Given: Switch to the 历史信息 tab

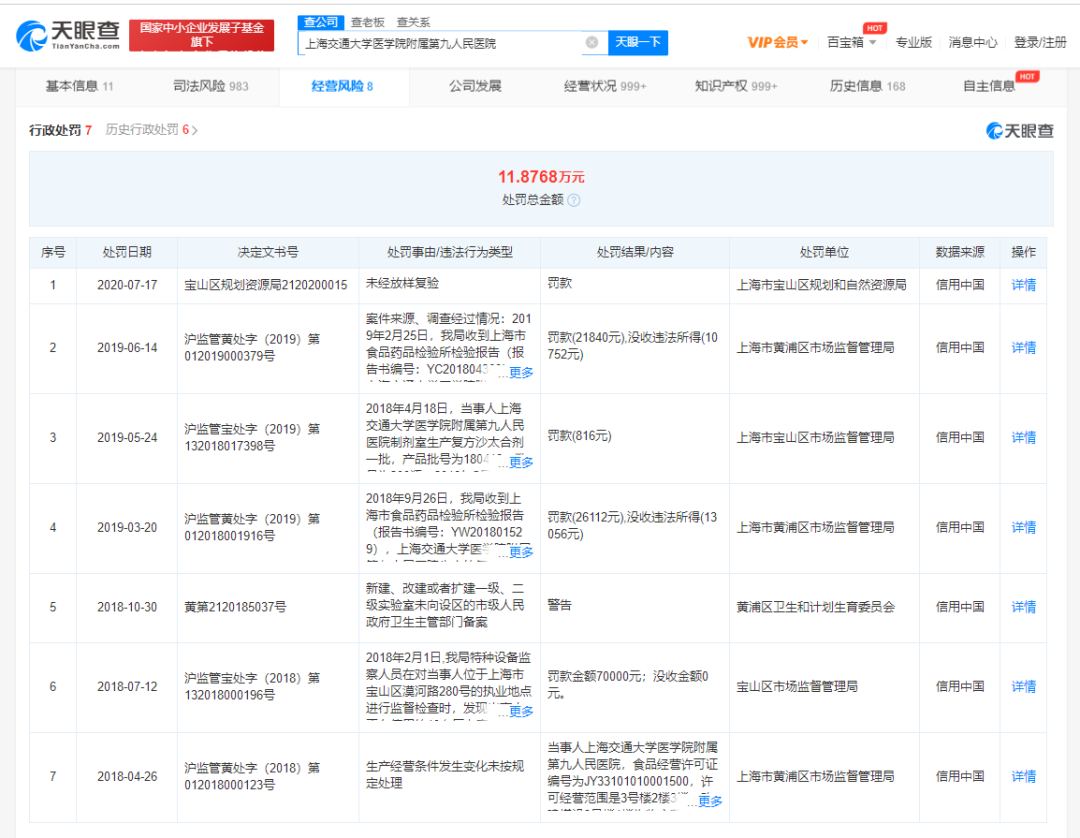Looking at the screenshot, I should 867,86.
